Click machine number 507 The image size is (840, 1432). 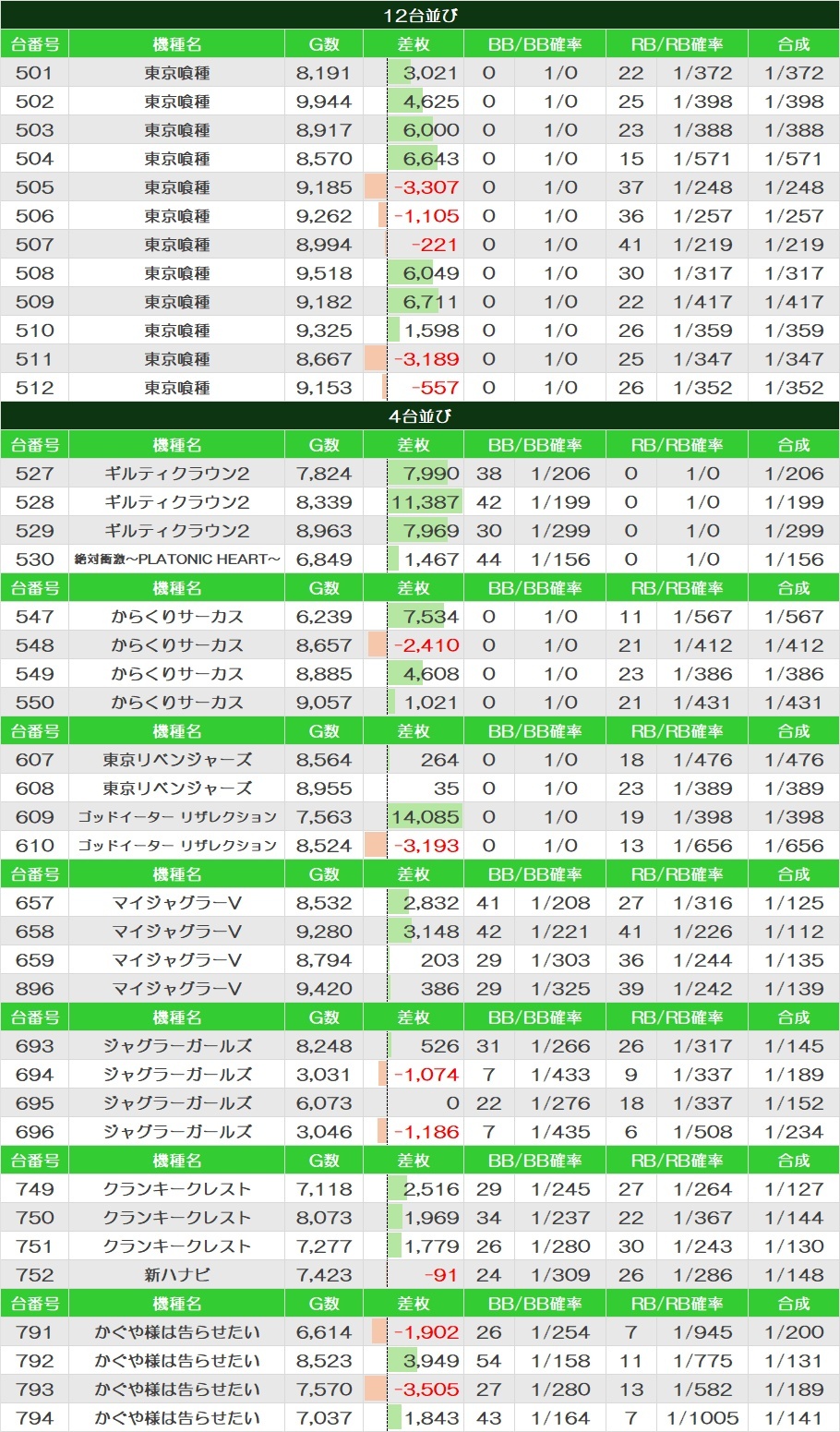click(35, 245)
